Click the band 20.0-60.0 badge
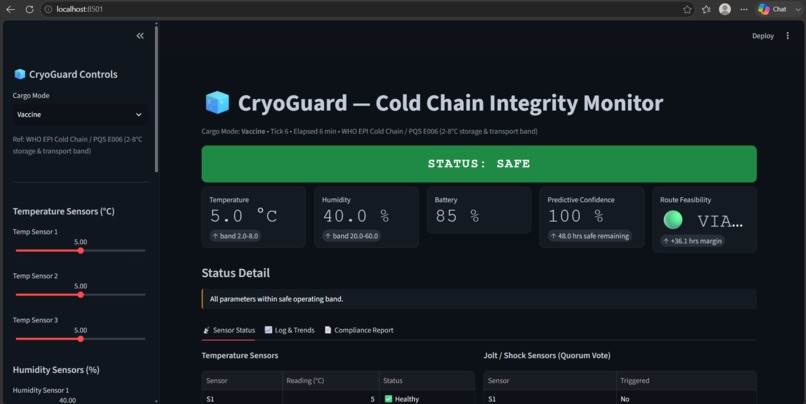Image resolution: width=806 pixels, height=404 pixels. coord(352,236)
